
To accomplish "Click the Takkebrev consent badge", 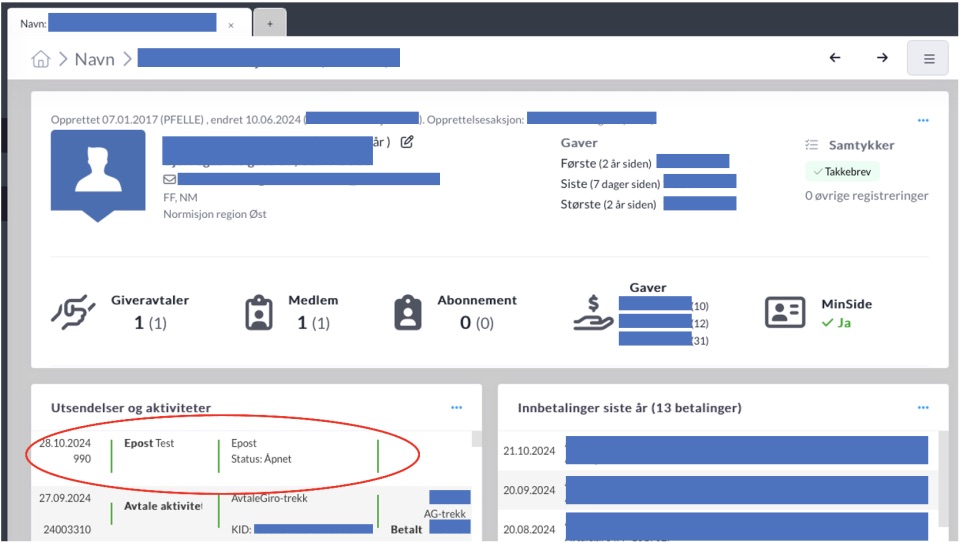I will 842,171.
